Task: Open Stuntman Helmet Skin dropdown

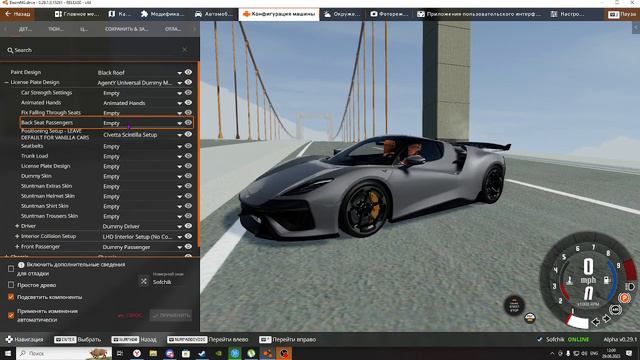Action: point(142,196)
